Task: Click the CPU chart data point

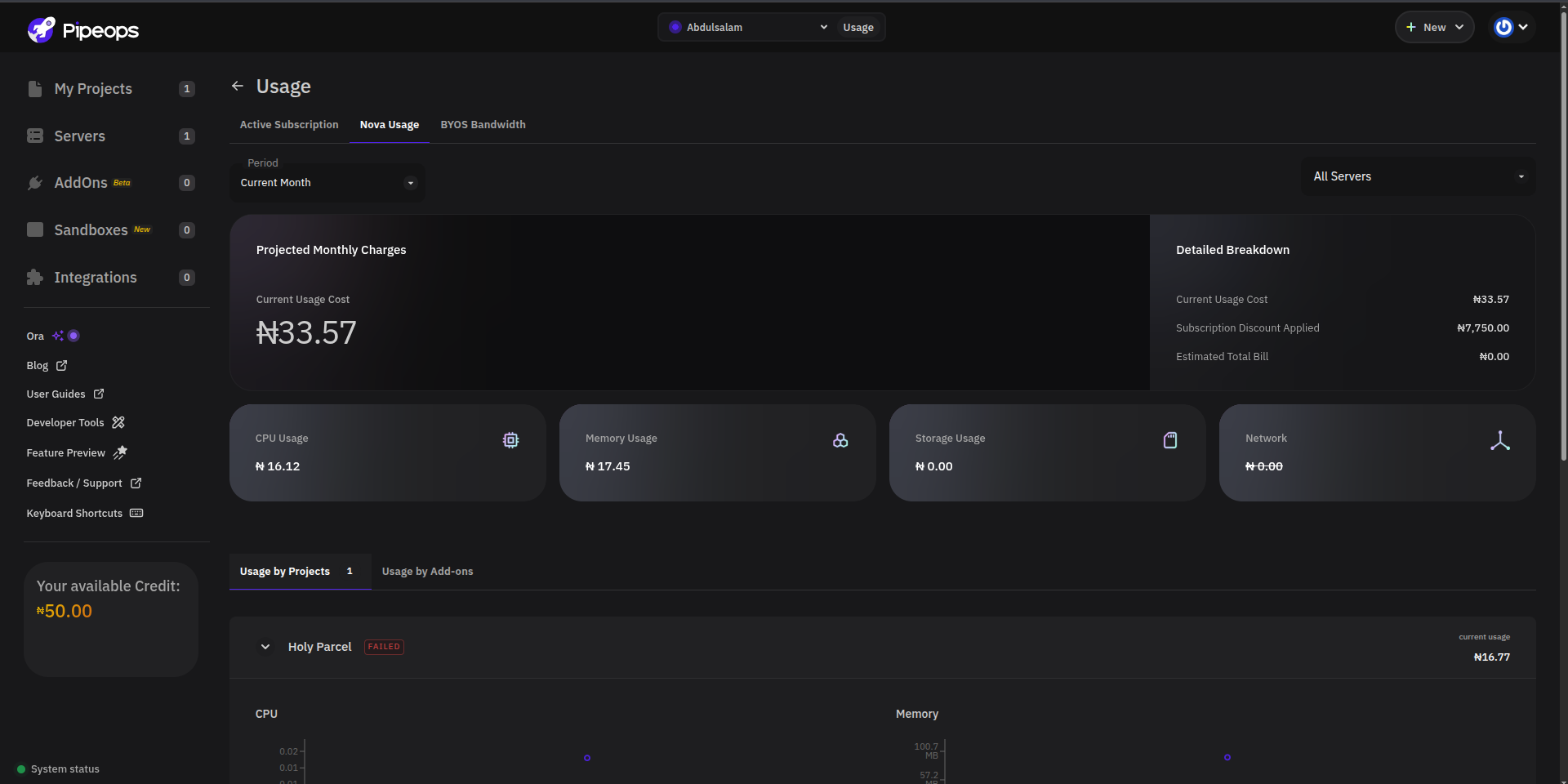Action: pyautogui.click(x=587, y=758)
